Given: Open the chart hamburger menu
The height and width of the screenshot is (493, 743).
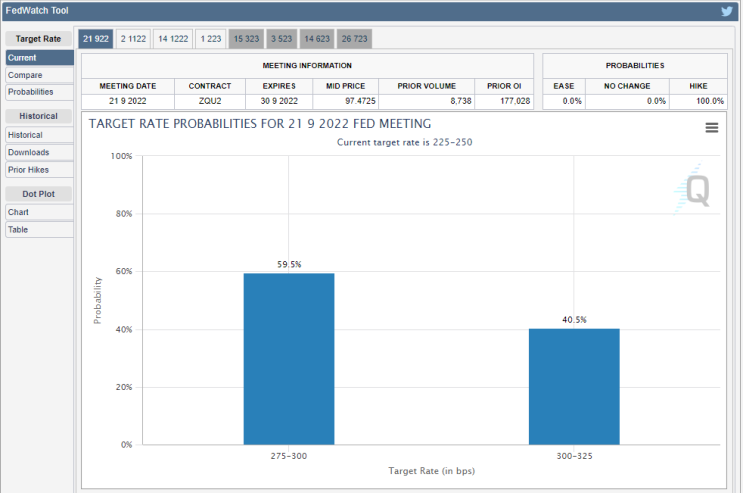Looking at the screenshot, I should [712, 128].
